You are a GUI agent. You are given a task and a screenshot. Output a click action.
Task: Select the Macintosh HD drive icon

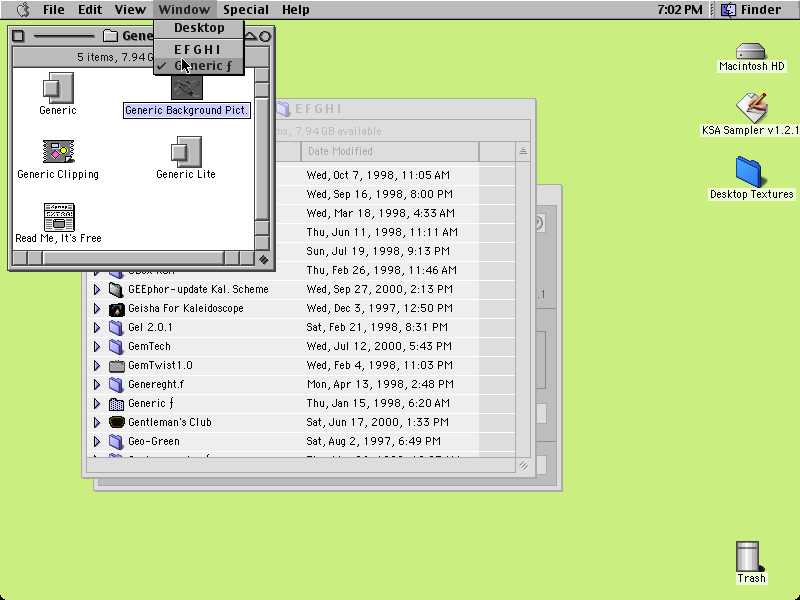[751, 51]
